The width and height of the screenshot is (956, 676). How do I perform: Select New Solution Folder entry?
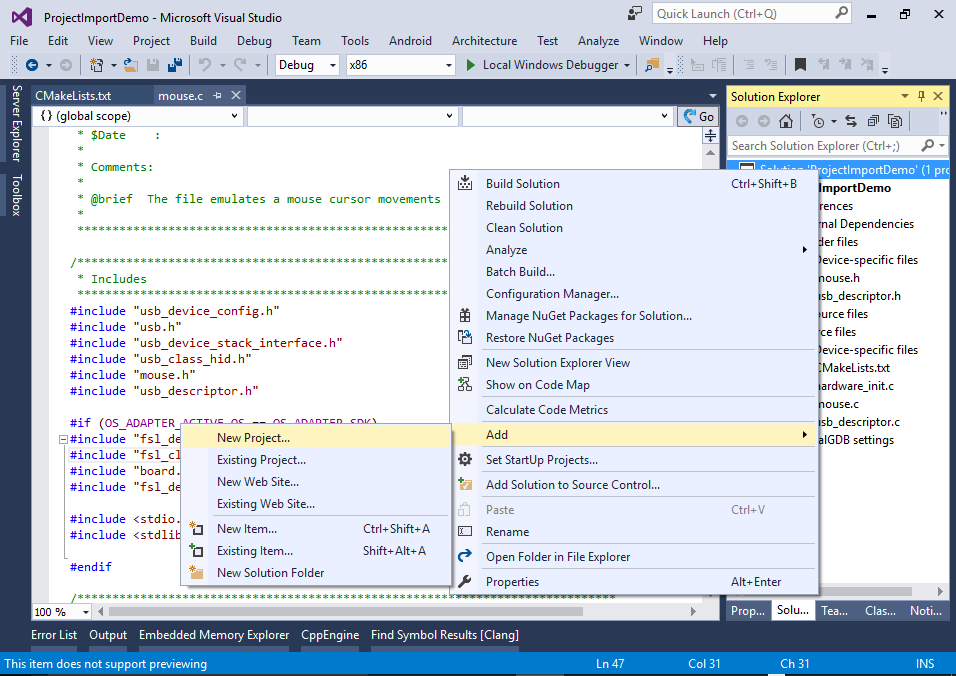pyautogui.click(x=316, y=572)
